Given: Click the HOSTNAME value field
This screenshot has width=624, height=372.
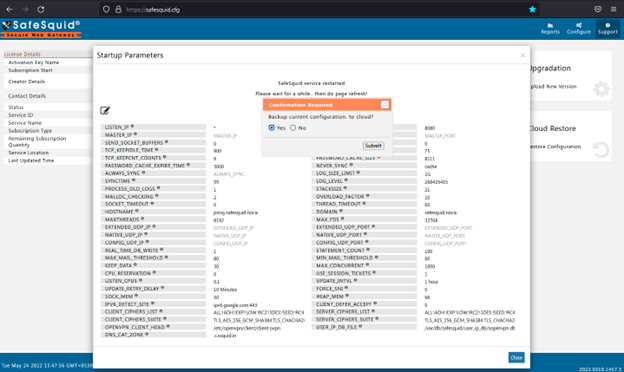Looking at the screenshot, I should click(259, 212).
